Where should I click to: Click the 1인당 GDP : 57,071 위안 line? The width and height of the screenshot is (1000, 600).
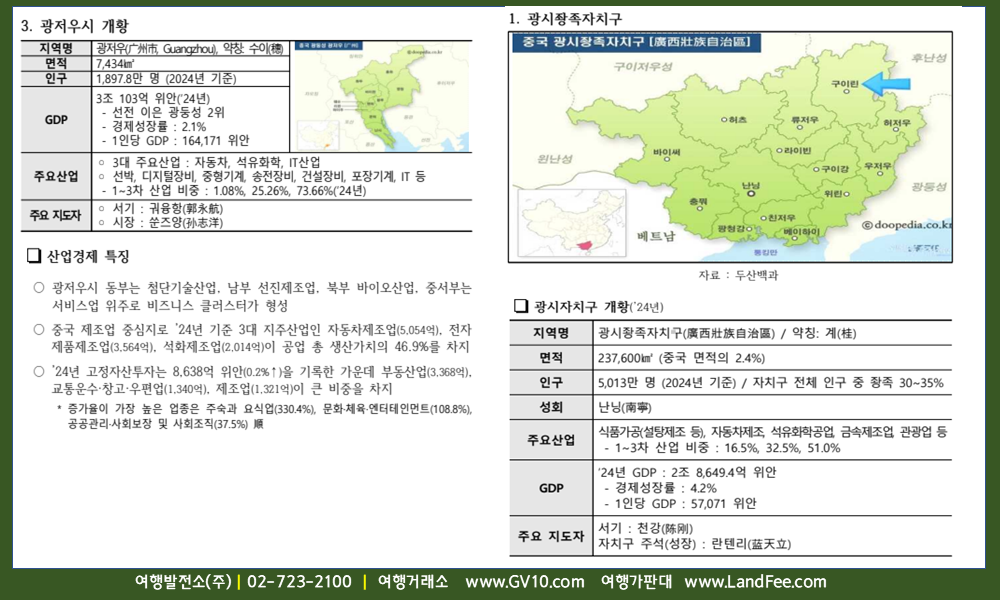tap(680, 503)
